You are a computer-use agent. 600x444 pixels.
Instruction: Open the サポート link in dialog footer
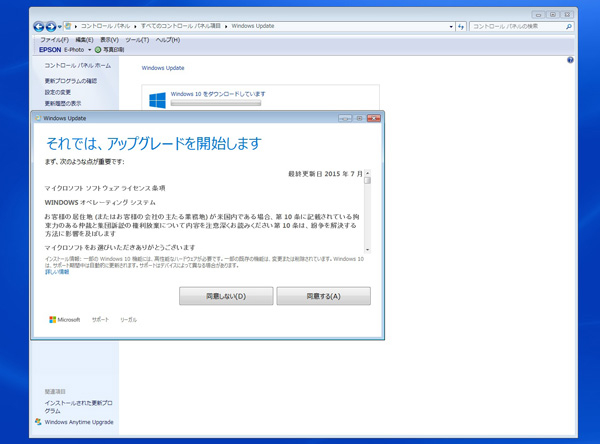tap(100, 320)
